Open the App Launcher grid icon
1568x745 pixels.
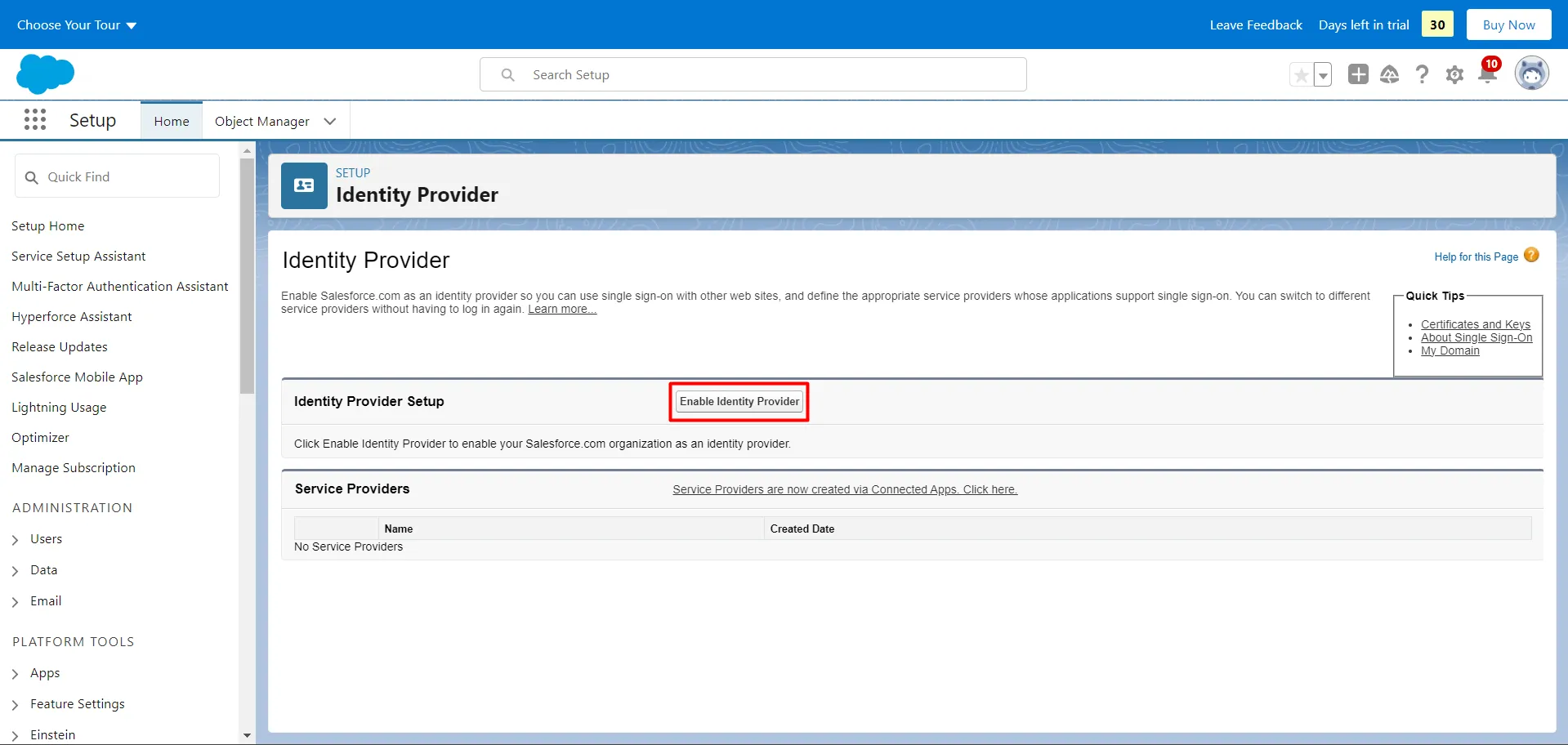coord(35,120)
